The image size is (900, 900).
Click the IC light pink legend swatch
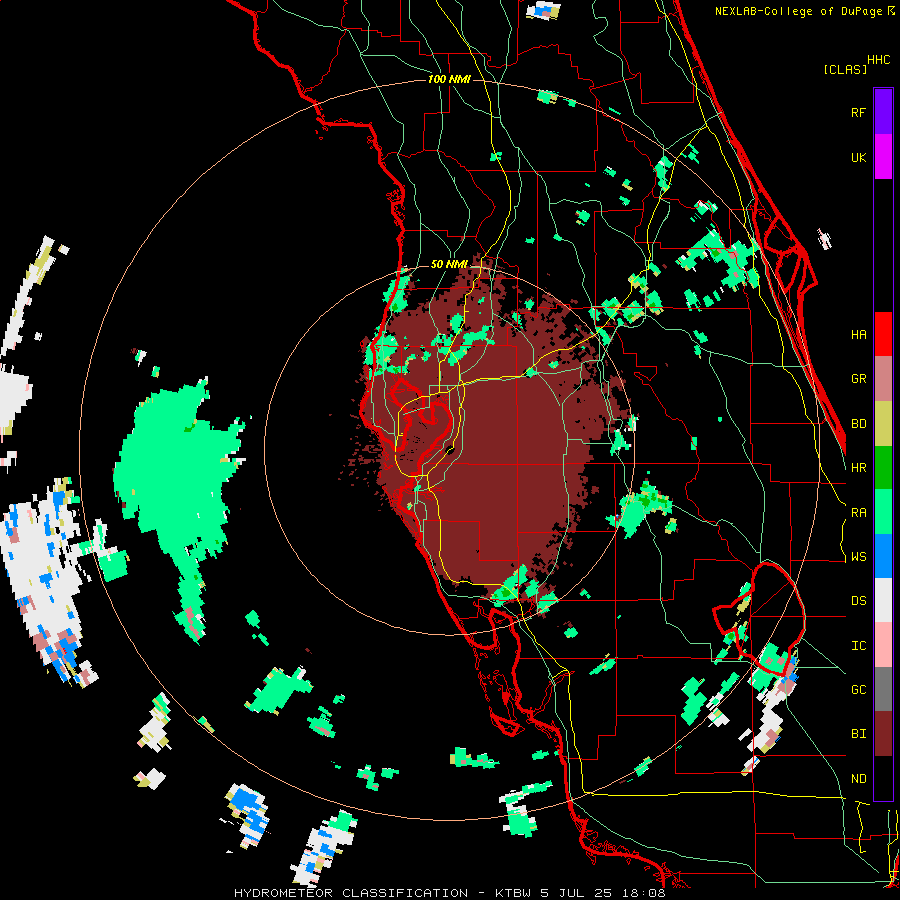point(883,645)
